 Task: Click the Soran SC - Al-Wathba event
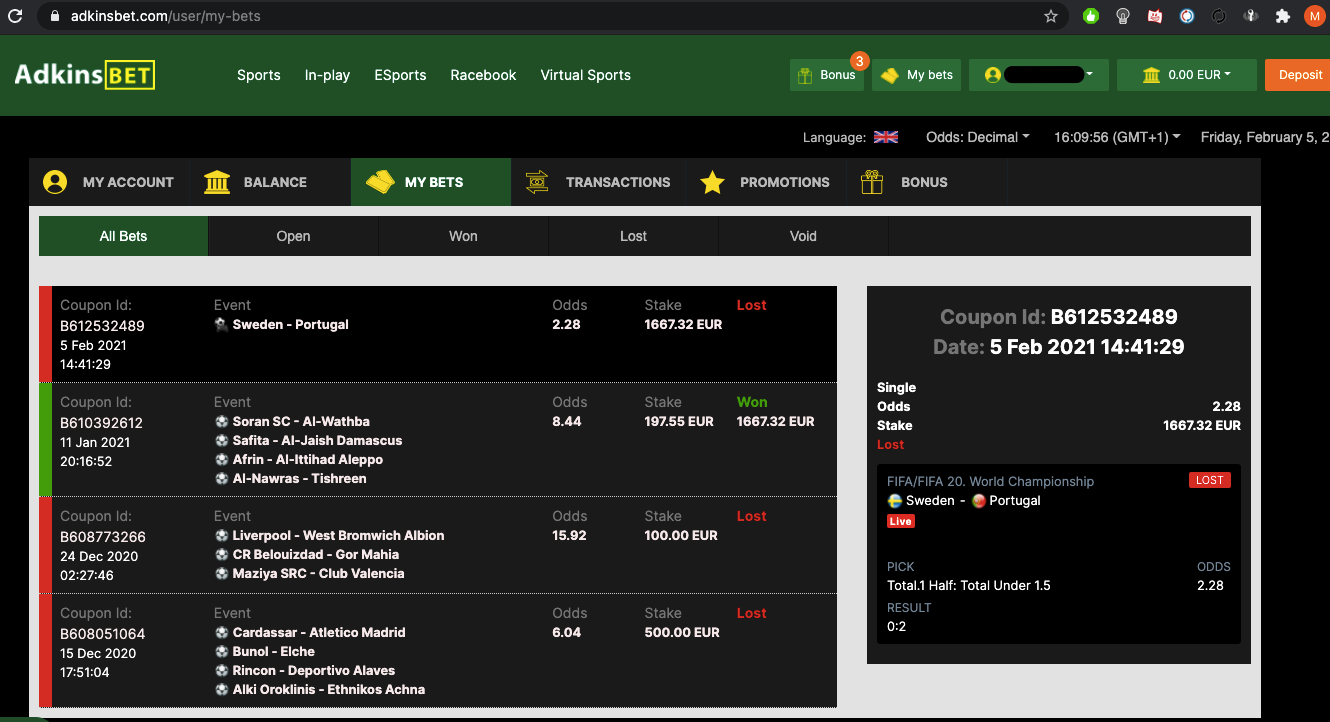[x=301, y=422]
